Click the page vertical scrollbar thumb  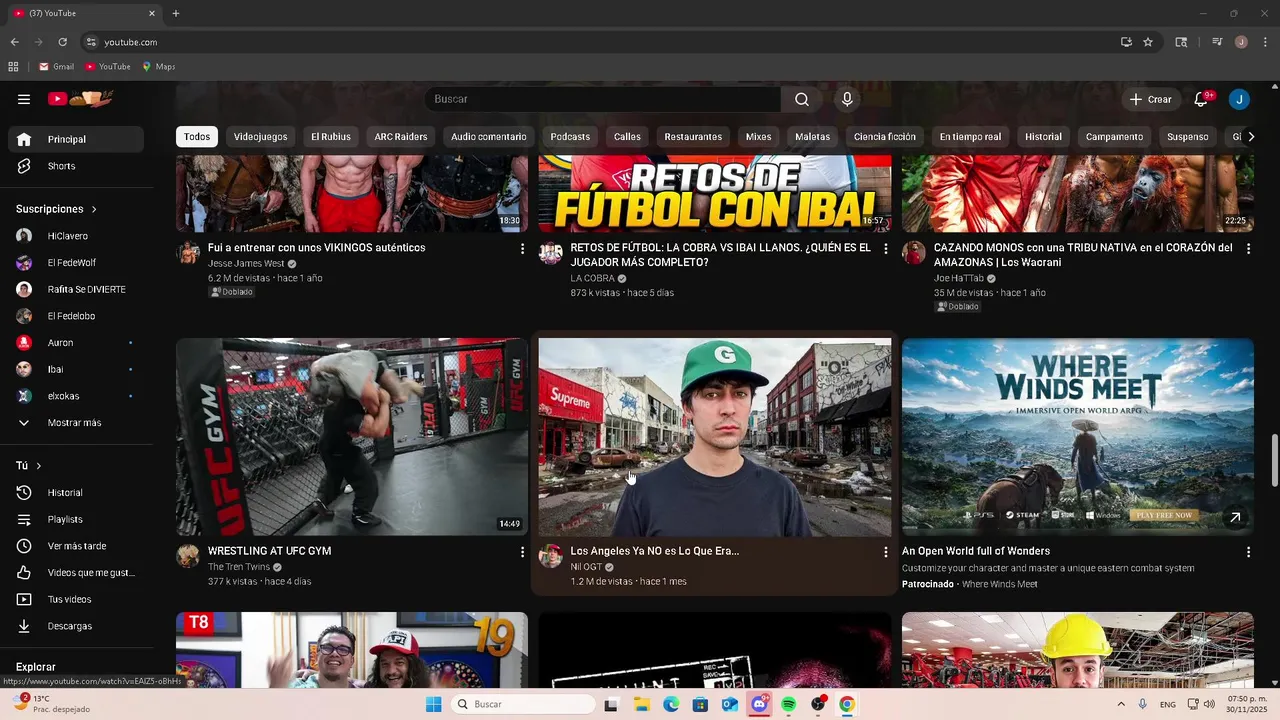(x=1274, y=459)
